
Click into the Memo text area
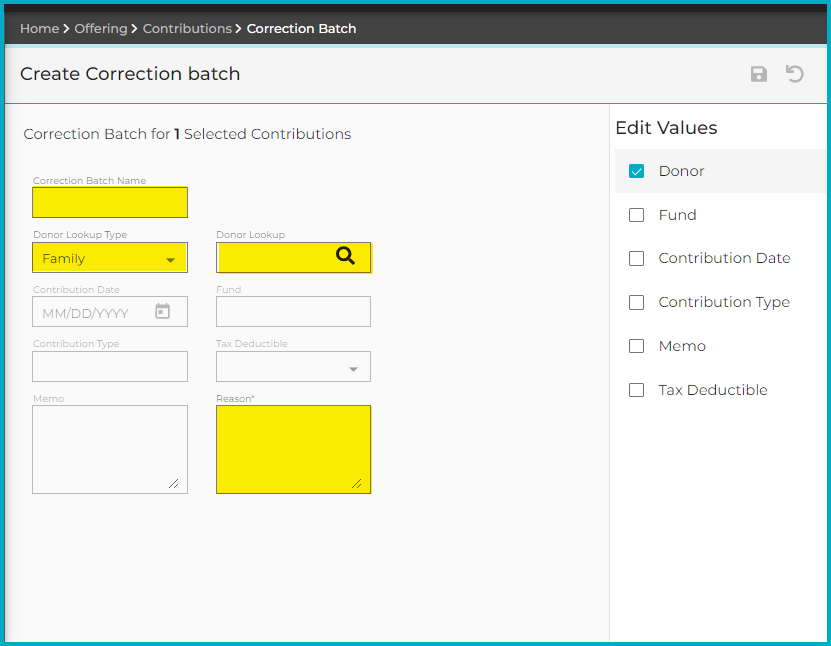coord(110,449)
